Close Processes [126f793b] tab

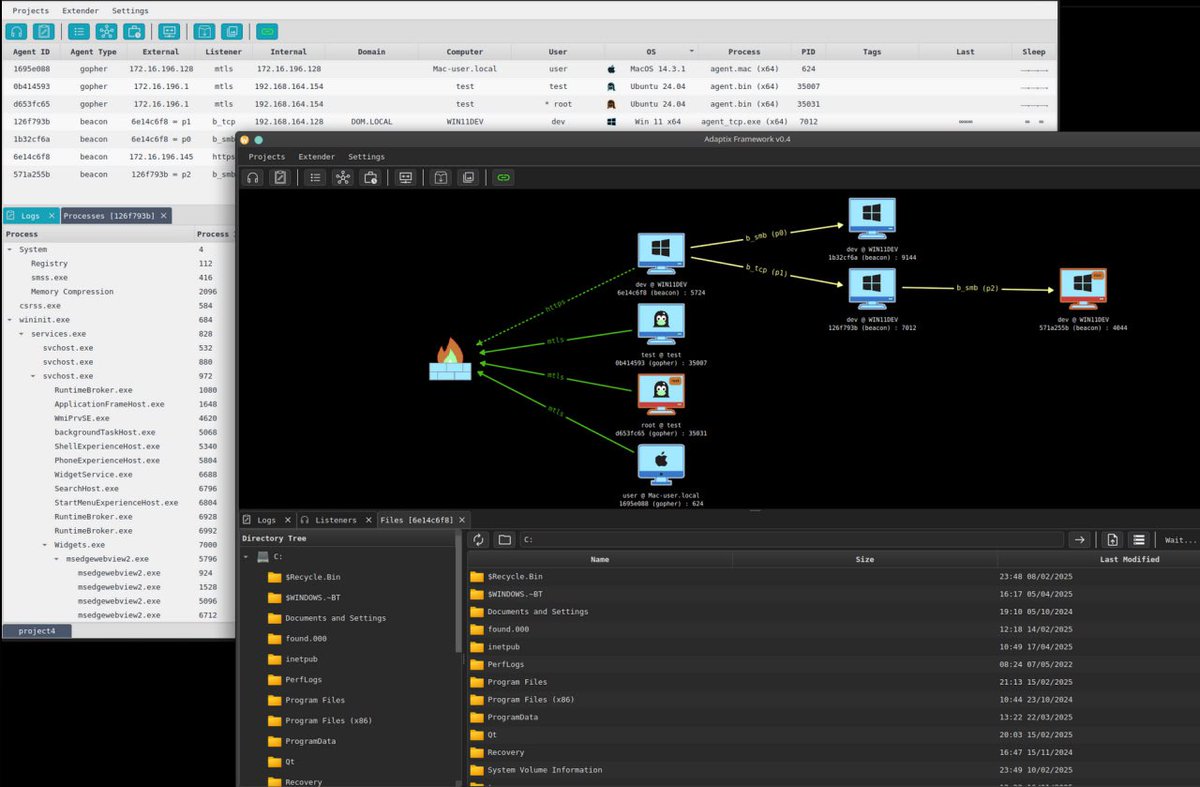tap(164, 215)
